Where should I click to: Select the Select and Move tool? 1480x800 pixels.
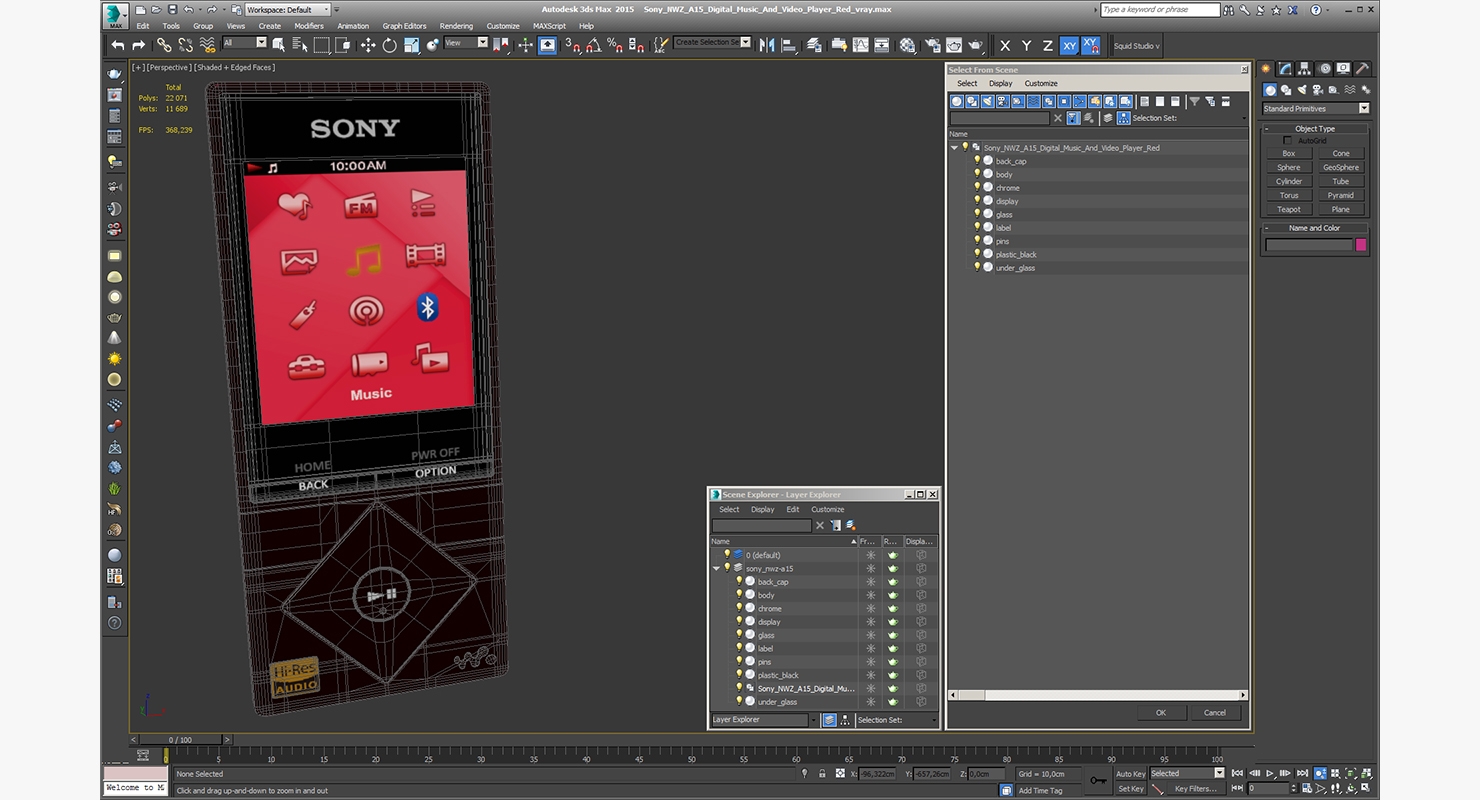[367, 45]
